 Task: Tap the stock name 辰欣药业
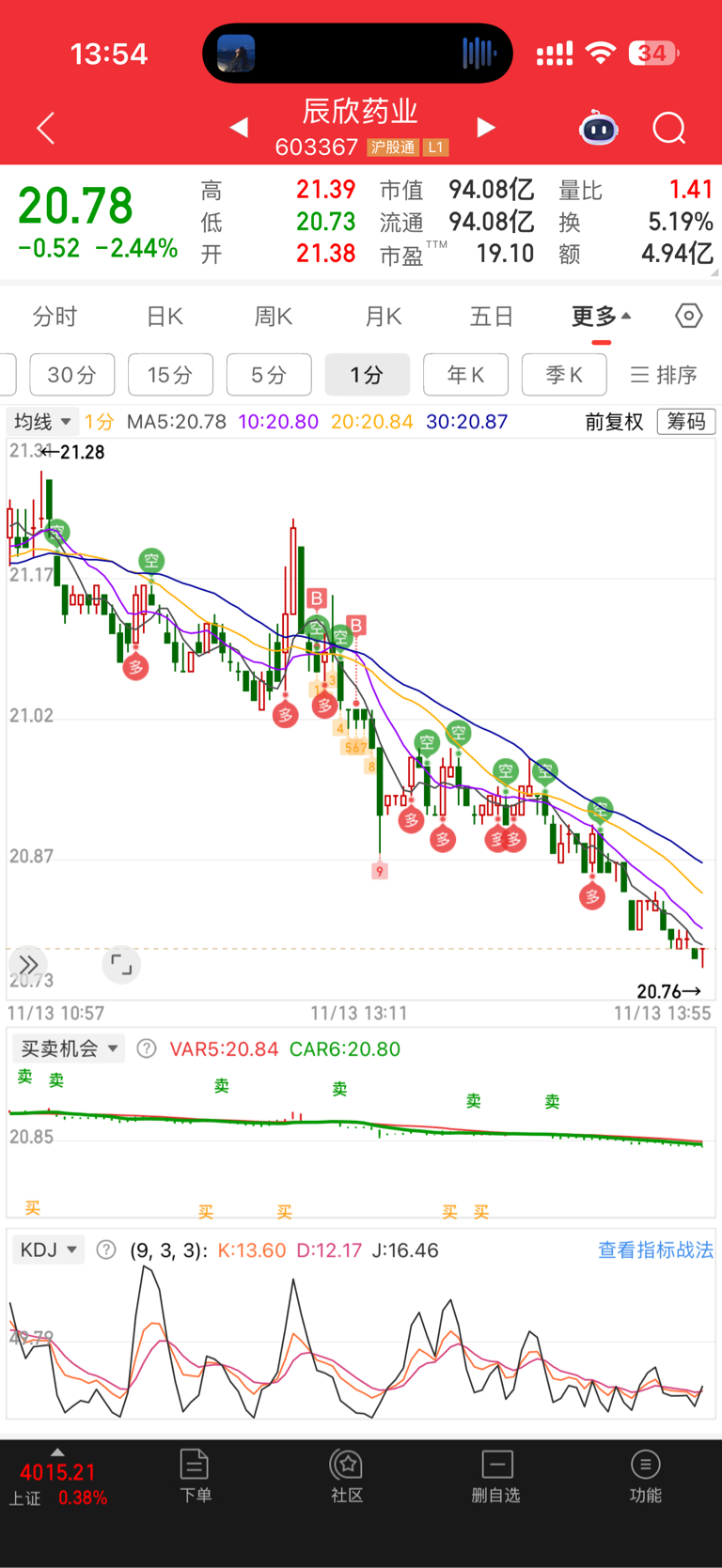[360, 112]
